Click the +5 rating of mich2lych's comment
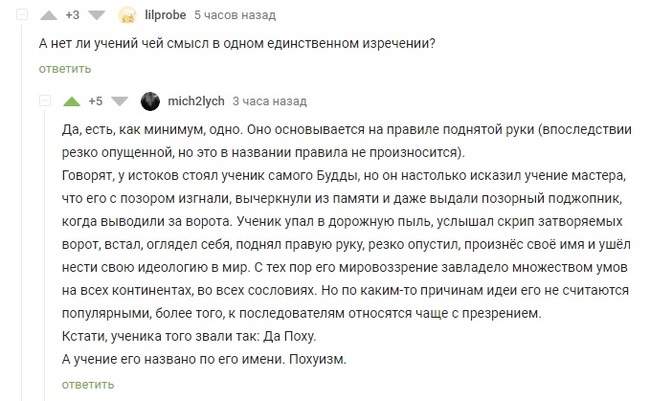Screen dimensions: 650x401 96,101
